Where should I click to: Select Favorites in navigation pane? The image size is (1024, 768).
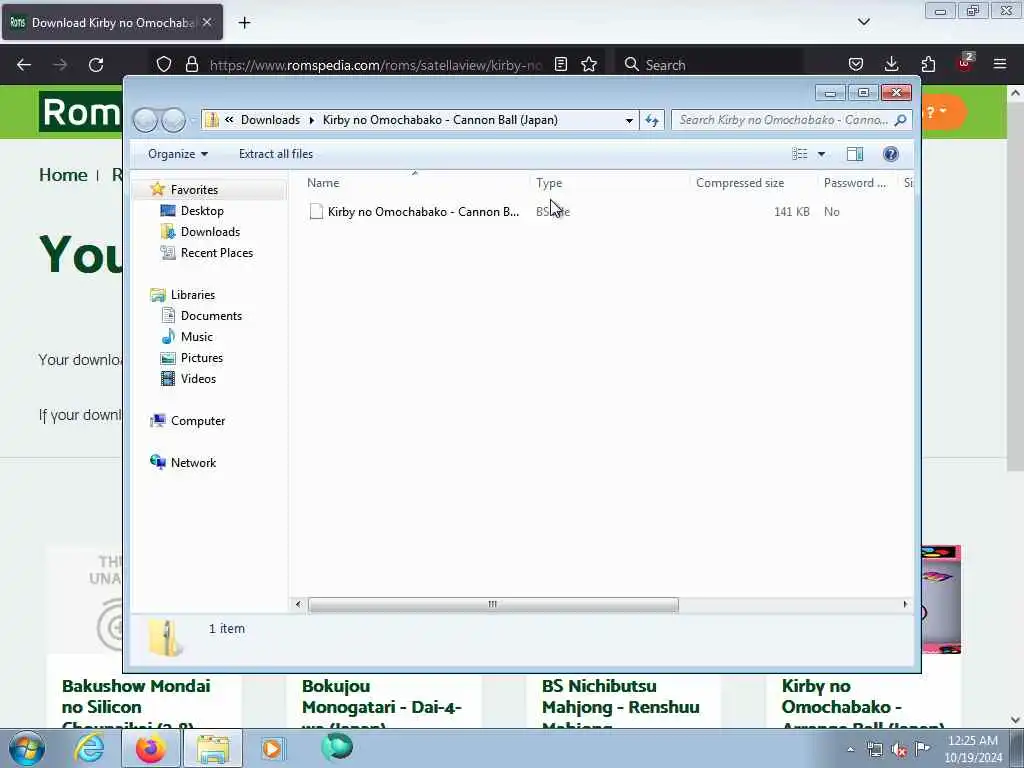click(x=194, y=189)
